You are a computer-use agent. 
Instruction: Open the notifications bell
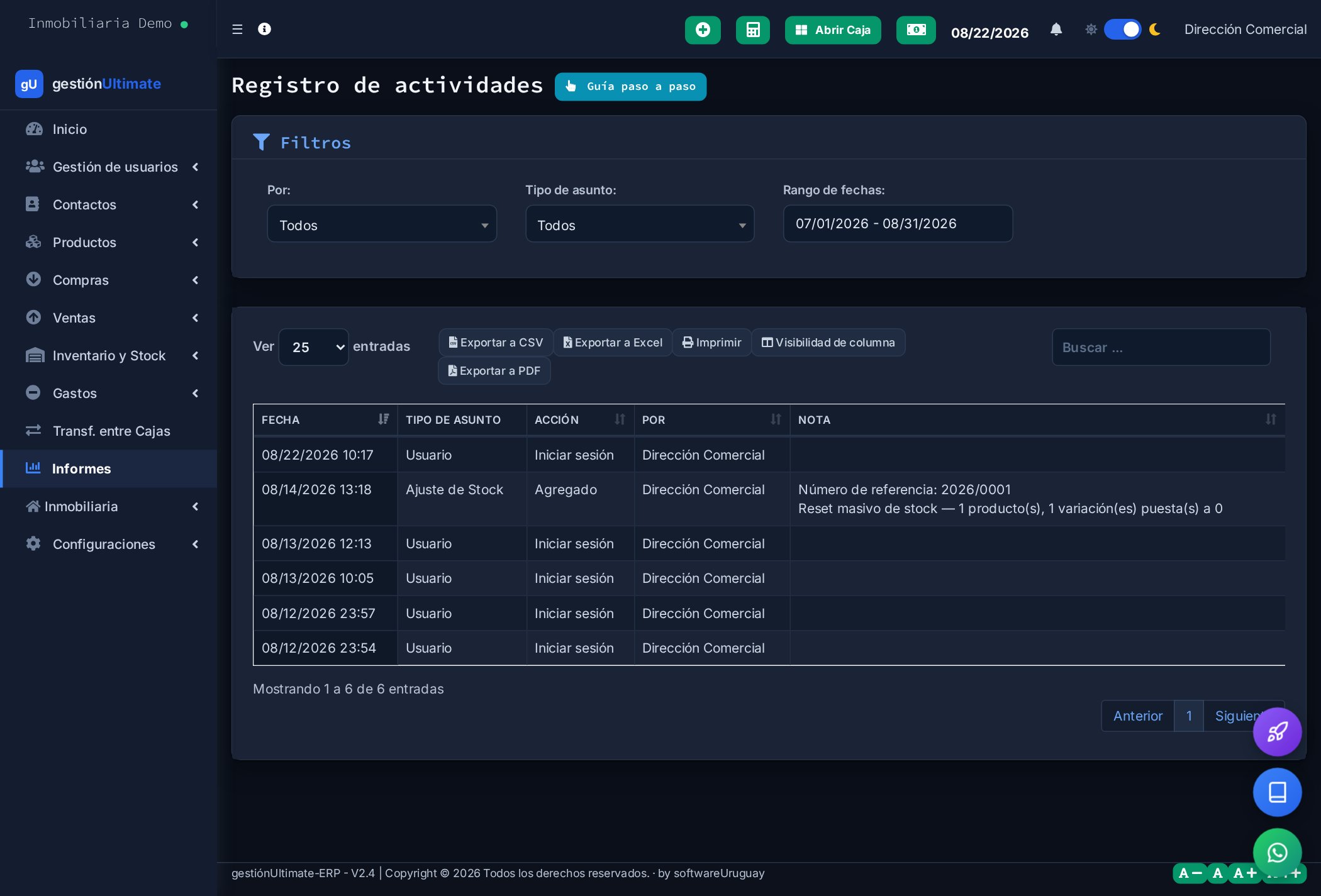point(1056,30)
